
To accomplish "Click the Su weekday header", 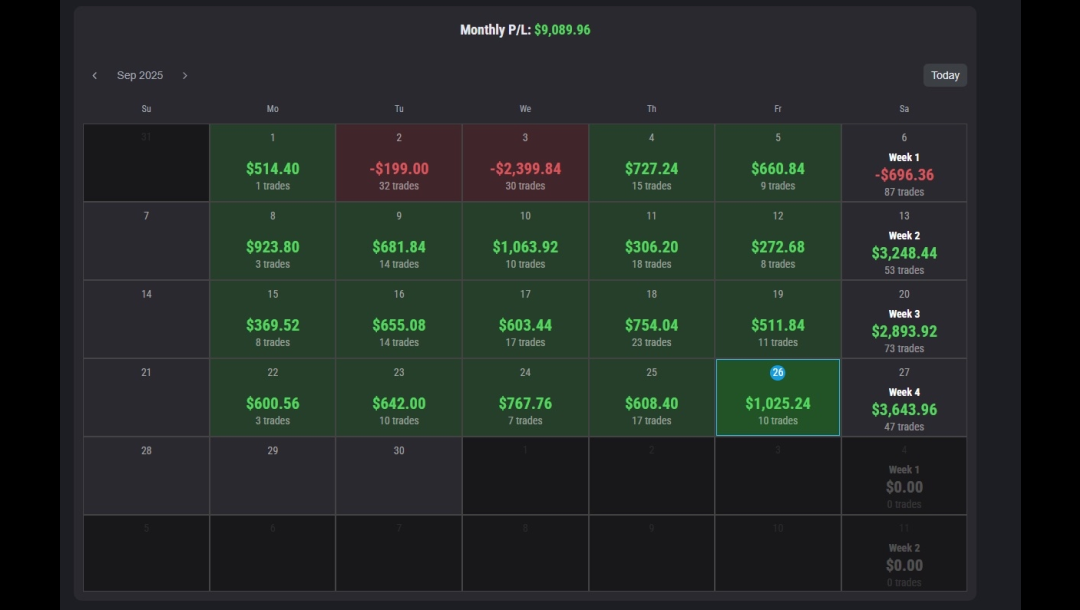I will point(146,109).
